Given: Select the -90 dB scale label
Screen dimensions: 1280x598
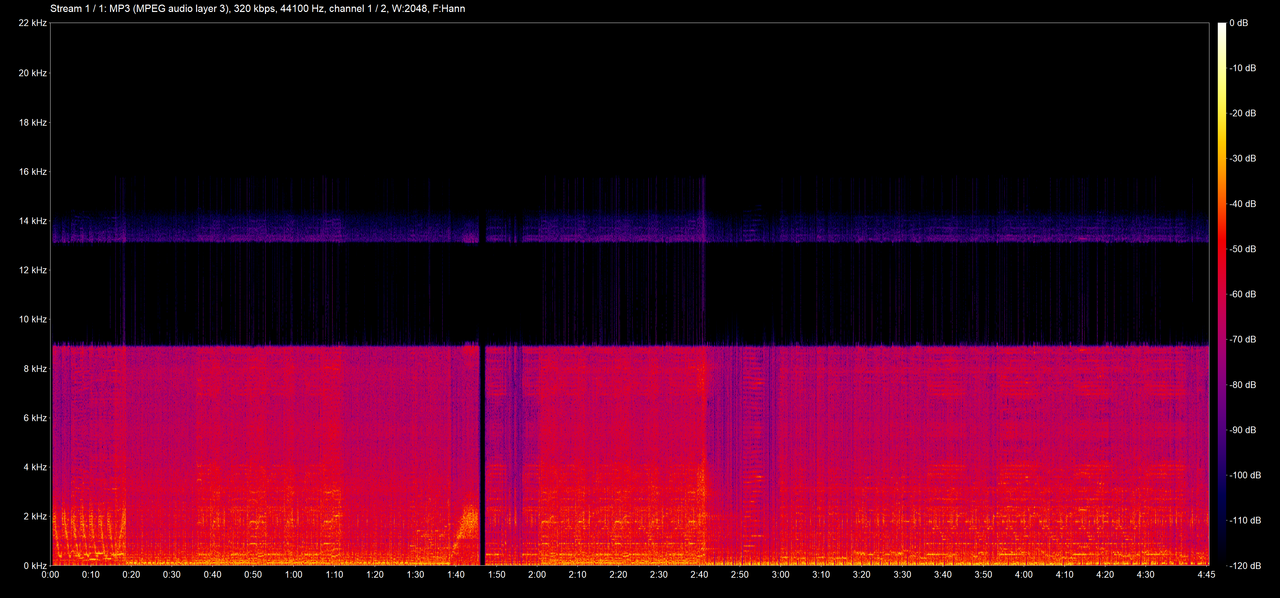Looking at the screenshot, I should [x=1245, y=430].
